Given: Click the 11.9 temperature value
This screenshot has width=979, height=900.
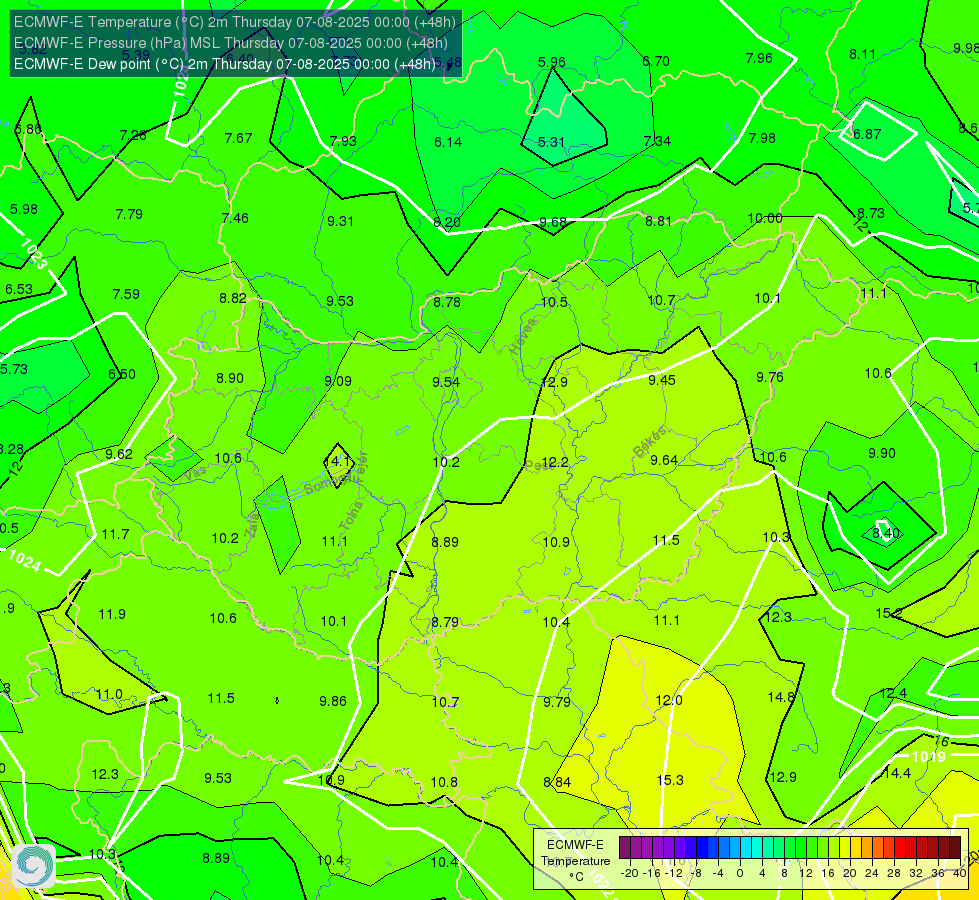Looking at the screenshot, I should click(112, 615).
